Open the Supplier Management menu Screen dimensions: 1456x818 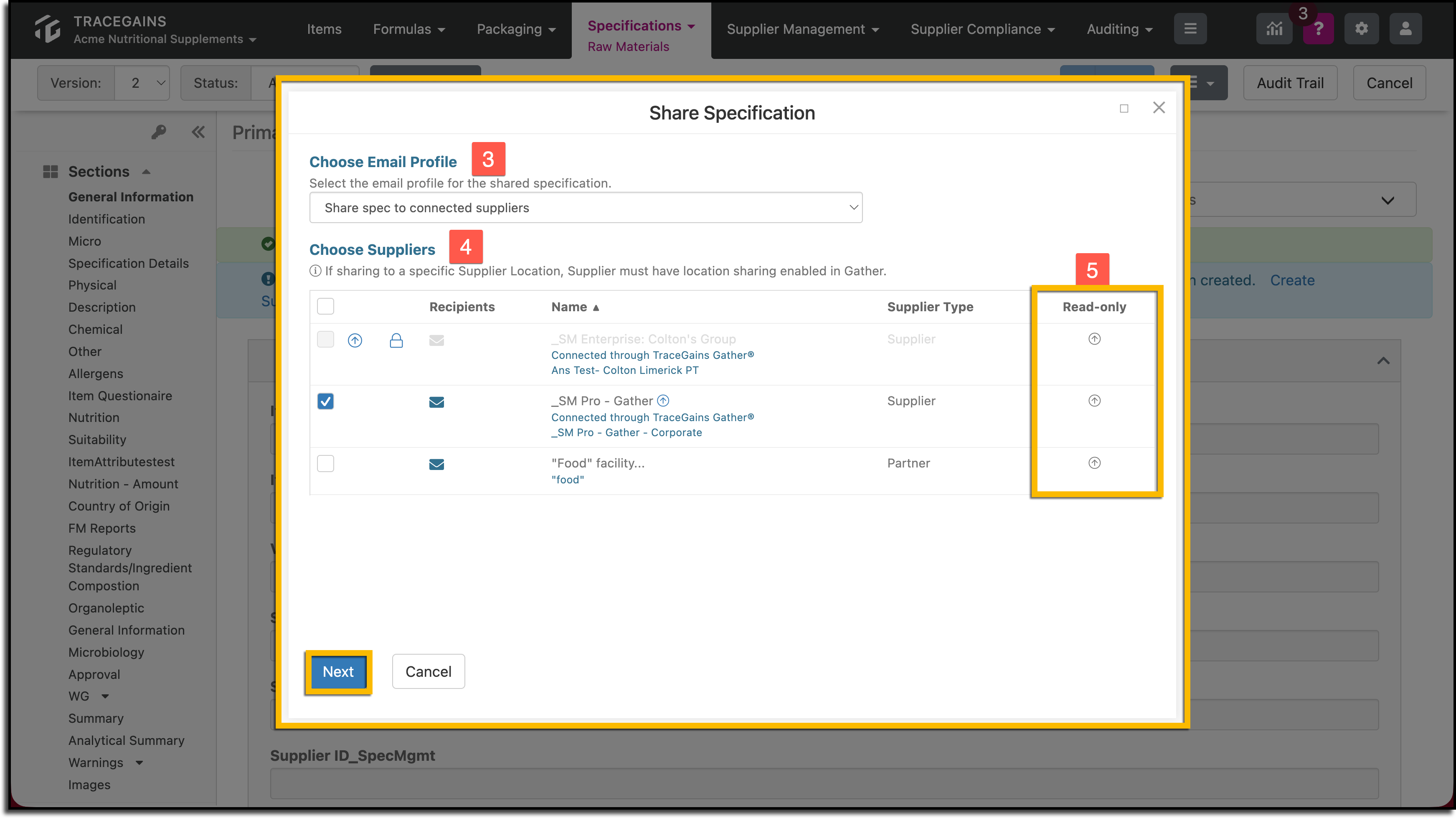point(803,29)
